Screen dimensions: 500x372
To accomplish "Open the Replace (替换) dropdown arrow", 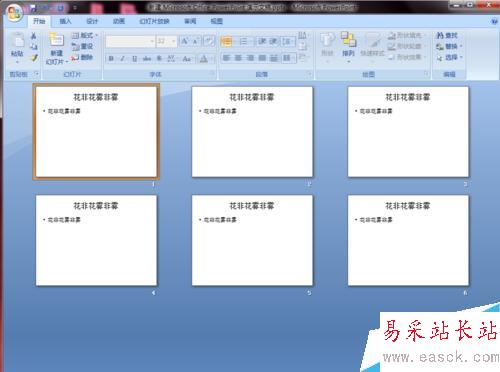I will 461,47.
